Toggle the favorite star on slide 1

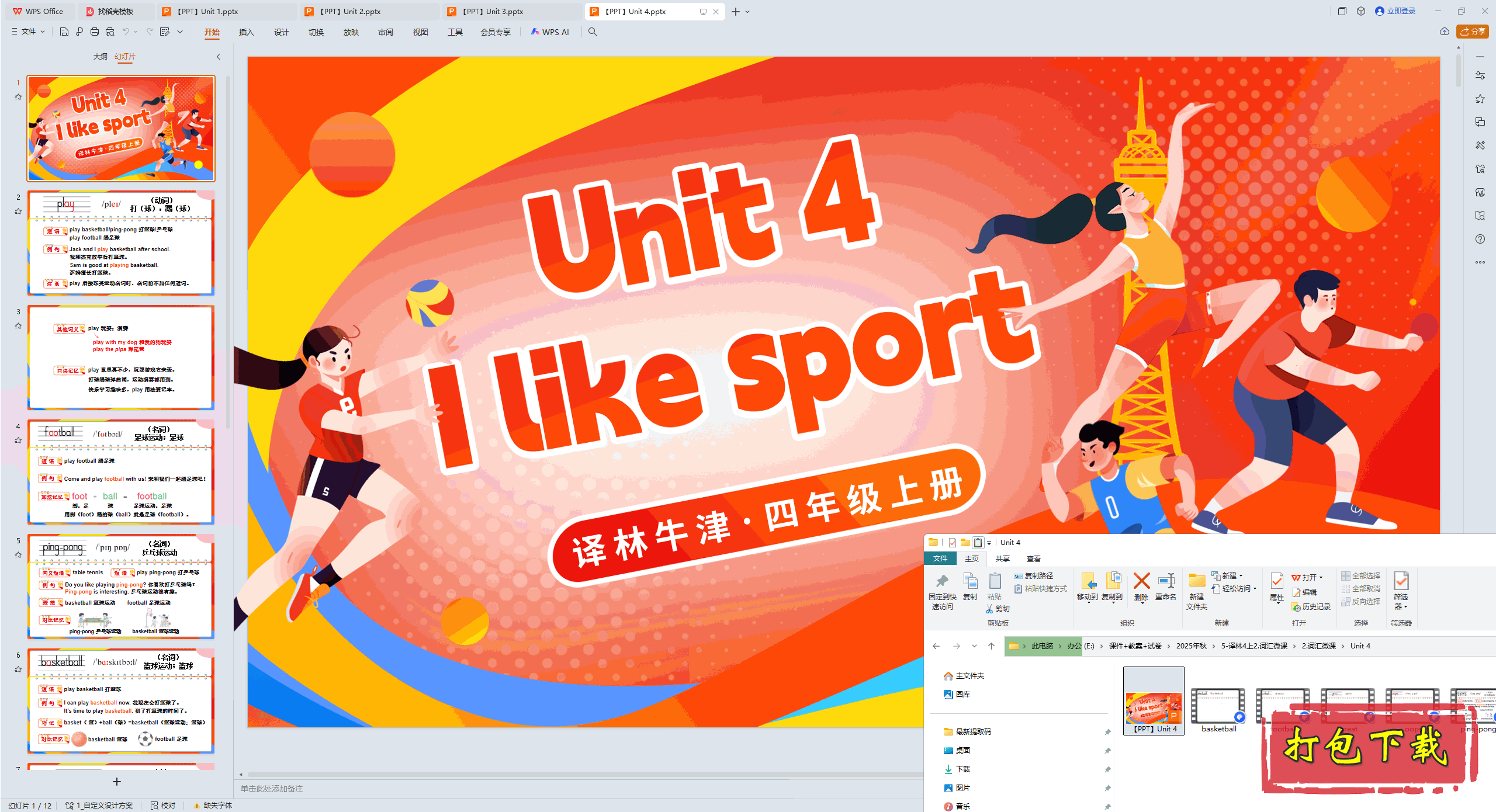pos(18,98)
